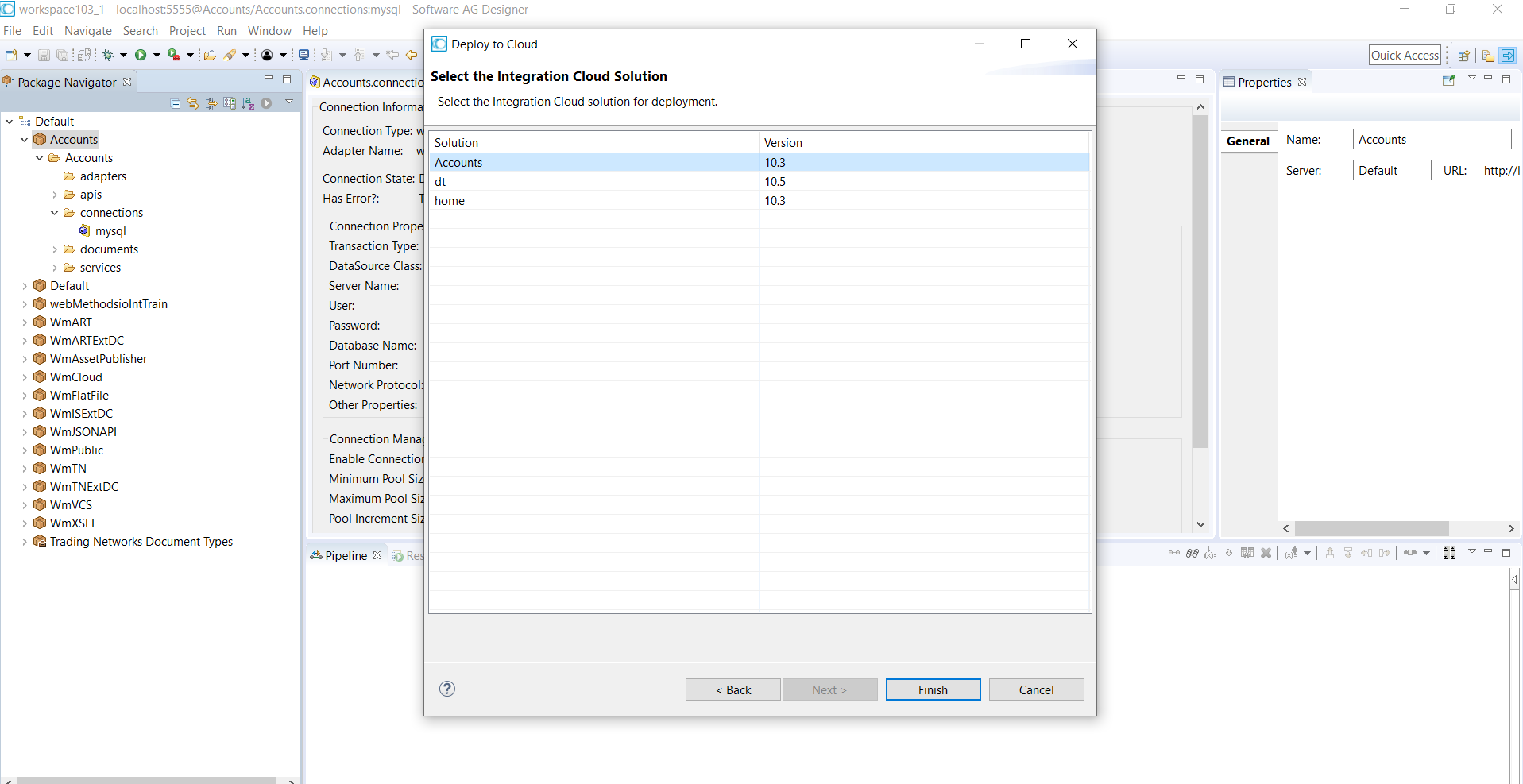This screenshot has width=1523, height=784.
Task: Select the WmPublic package
Action: (76, 450)
